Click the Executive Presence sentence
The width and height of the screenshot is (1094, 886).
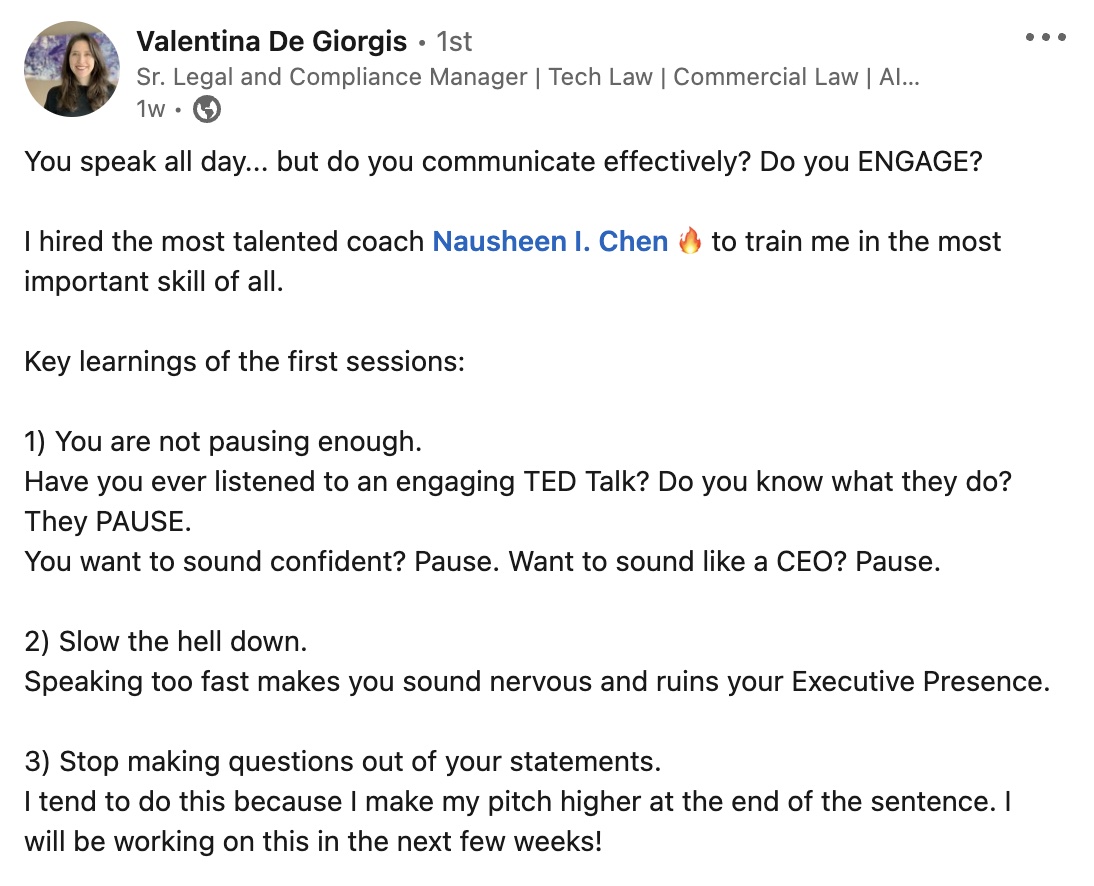tap(537, 682)
